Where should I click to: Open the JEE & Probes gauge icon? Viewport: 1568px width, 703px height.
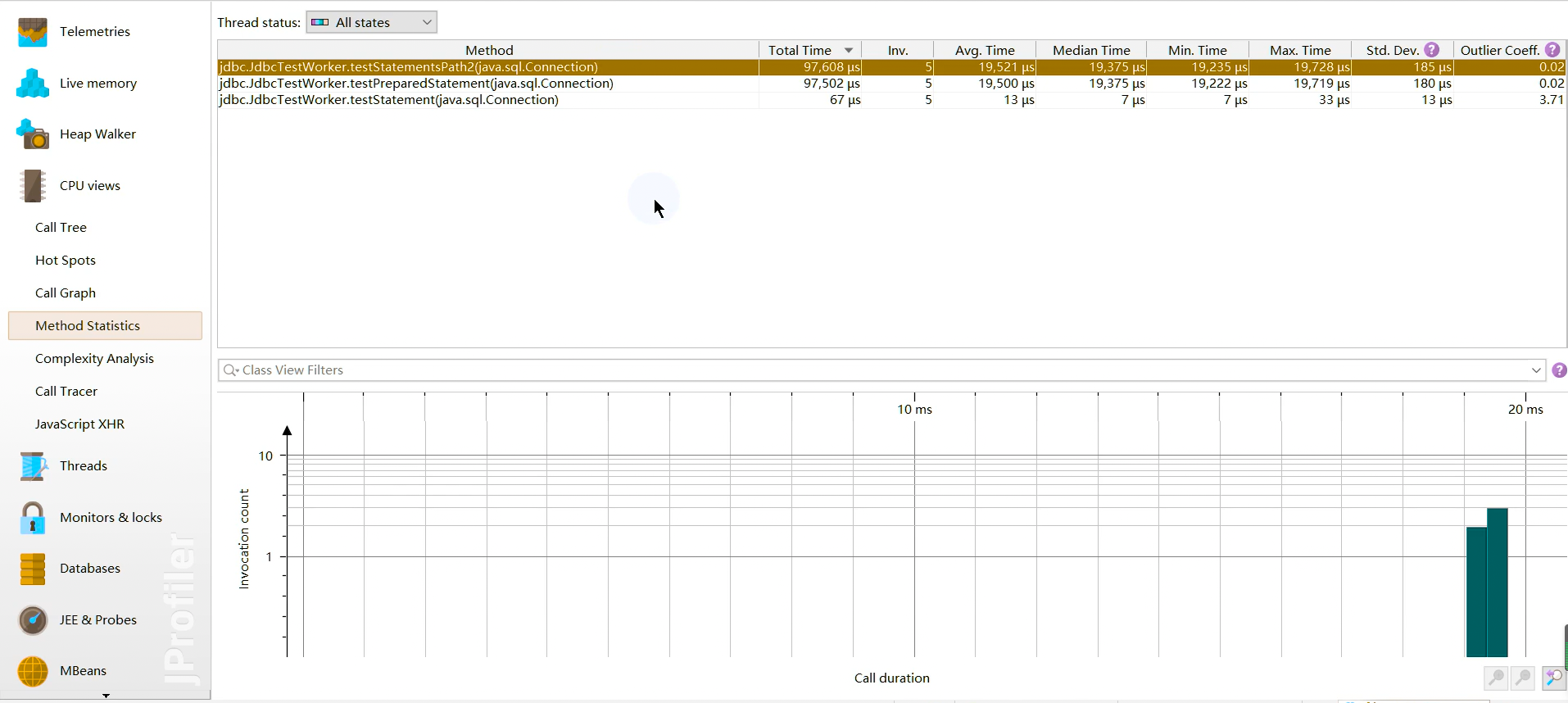(x=33, y=620)
